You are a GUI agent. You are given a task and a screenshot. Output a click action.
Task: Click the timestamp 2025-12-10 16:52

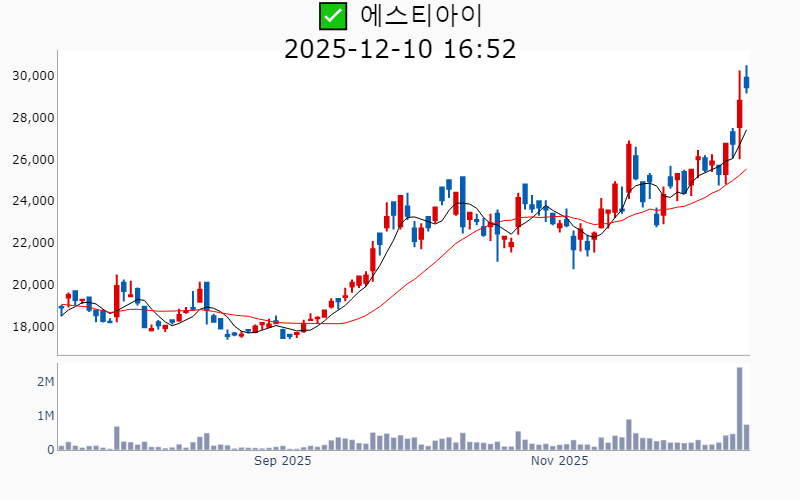point(400,49)
